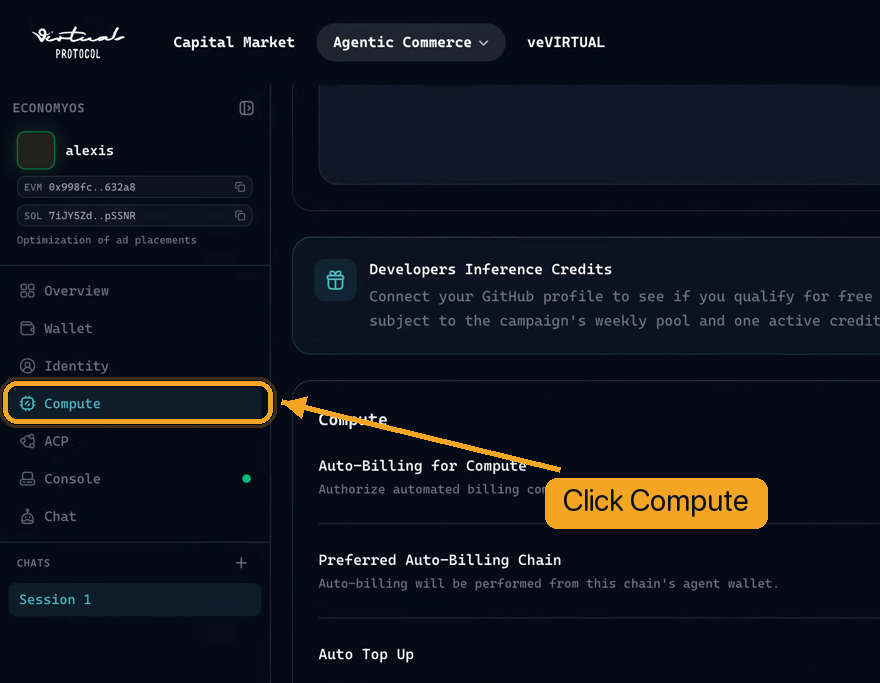Viewport: 880px width, 683px height.
Task: Click the EVM address field
Action: coord(135,187)
